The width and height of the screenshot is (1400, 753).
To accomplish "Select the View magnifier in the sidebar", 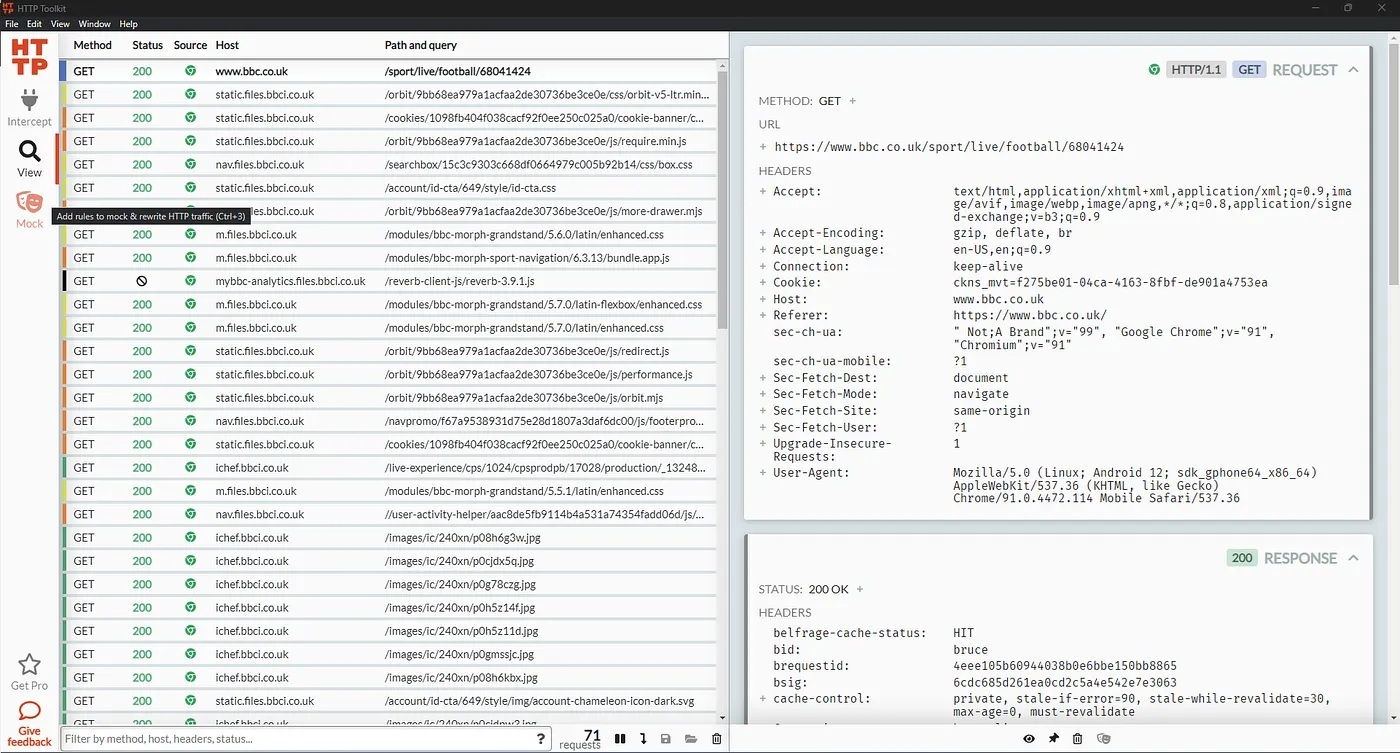I will [29, 158].
